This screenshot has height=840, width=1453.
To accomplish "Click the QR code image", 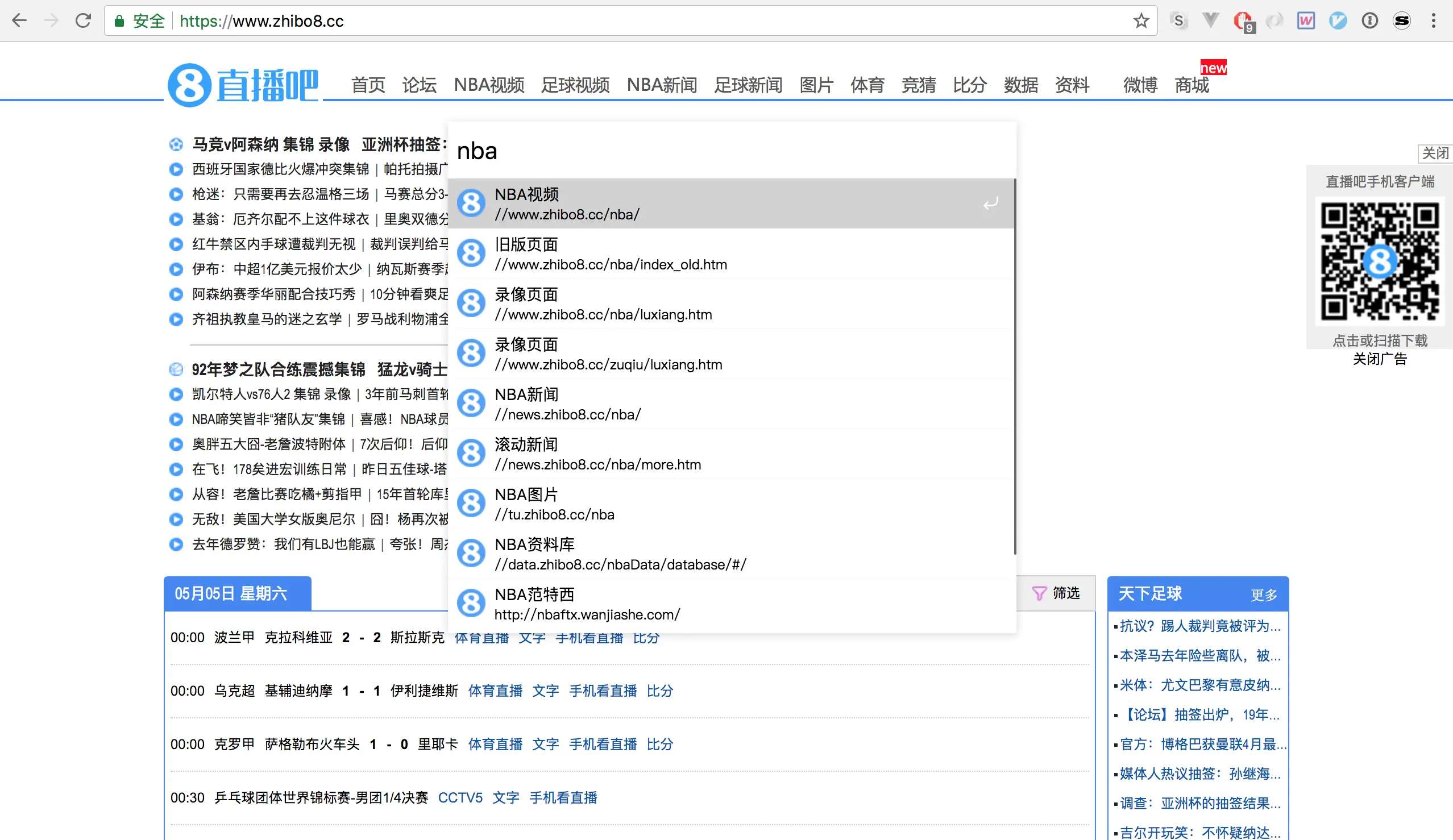I will pyautogui.click(x=1379, y=261).
